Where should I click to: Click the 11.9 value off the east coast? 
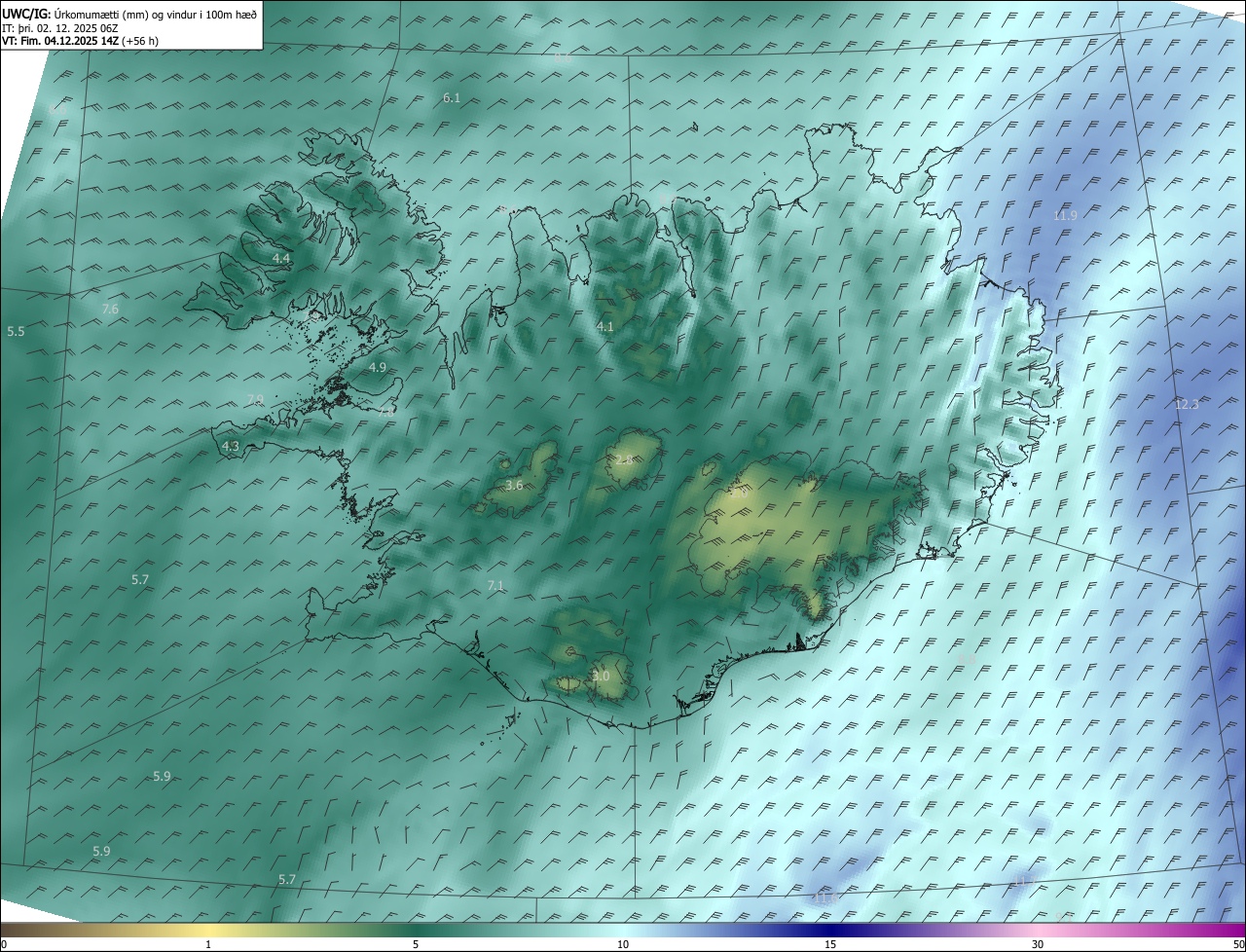coord(1066,215)
